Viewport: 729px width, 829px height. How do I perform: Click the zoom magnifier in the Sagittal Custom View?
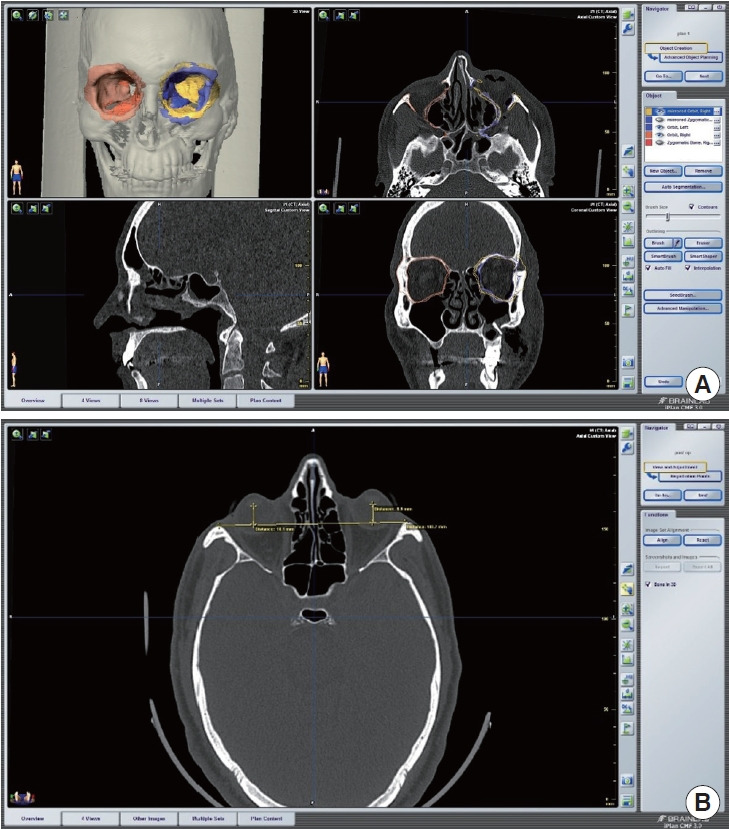[x=18, y=209]
